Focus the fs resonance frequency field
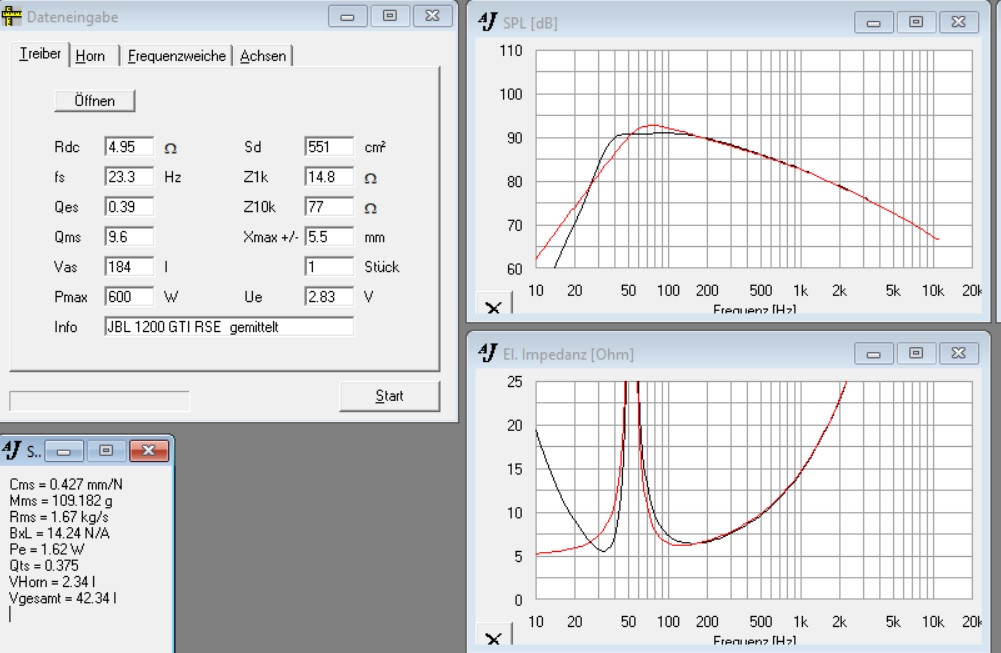1001x653 pixels. click(128, 177)
